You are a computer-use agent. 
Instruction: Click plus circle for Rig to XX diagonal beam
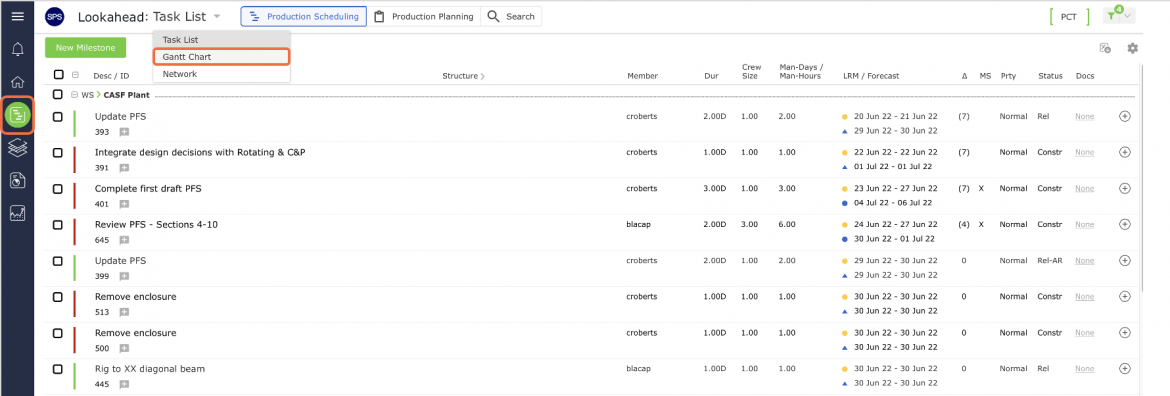click(1125, 368)
